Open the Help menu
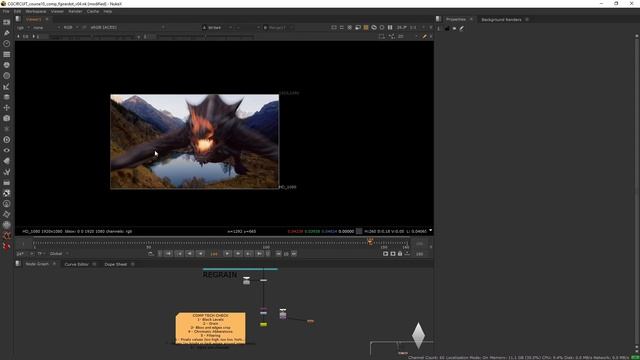Screen dimensions: 640x360 coord(107,11)
